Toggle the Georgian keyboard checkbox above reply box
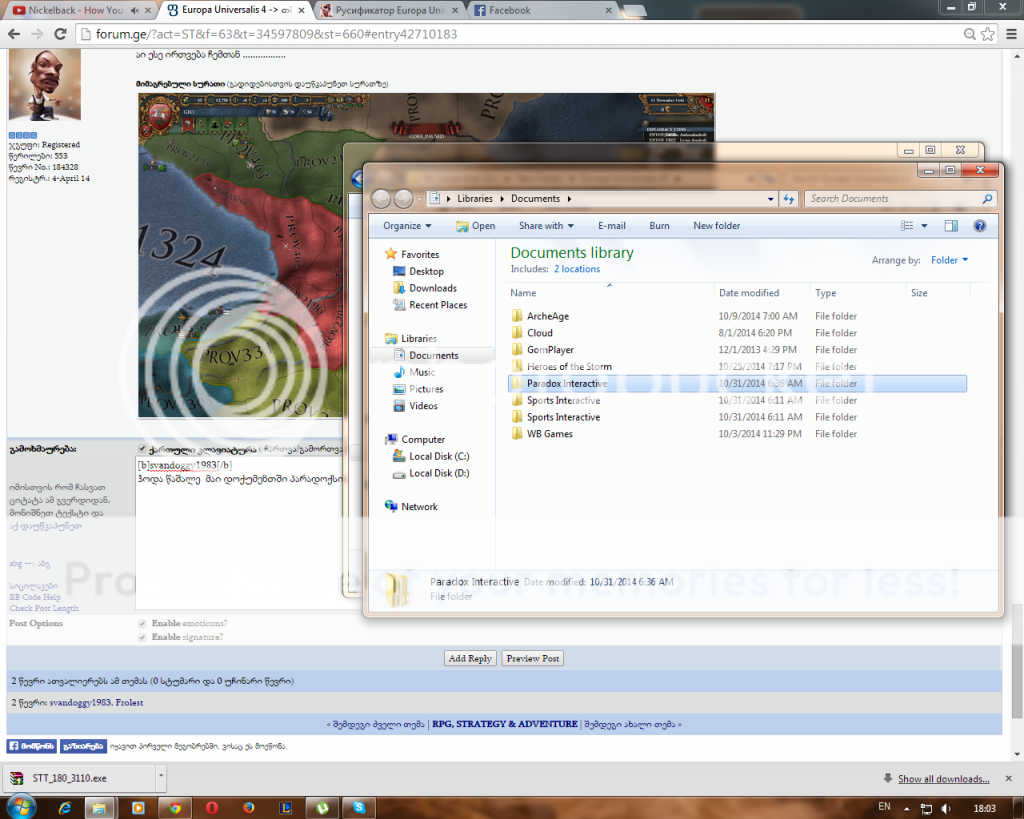The width and height of the screenshot is (1024, 819). coord(143,449)
